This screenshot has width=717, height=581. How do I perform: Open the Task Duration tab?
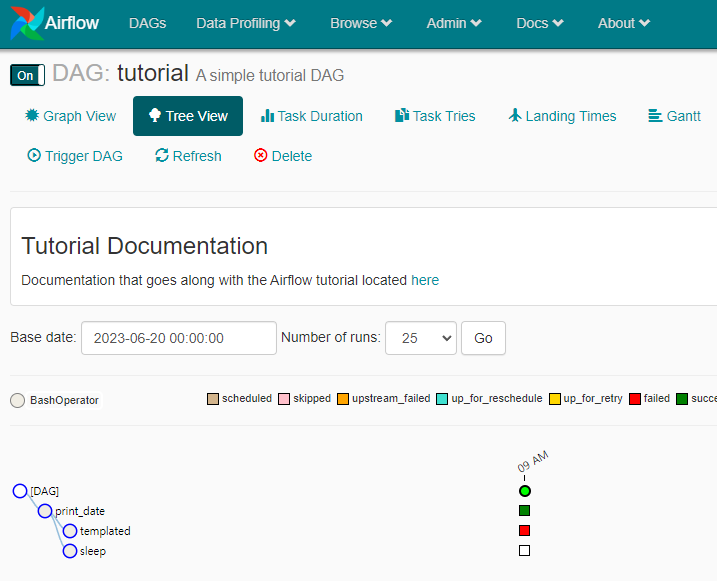tap(311, 116)
